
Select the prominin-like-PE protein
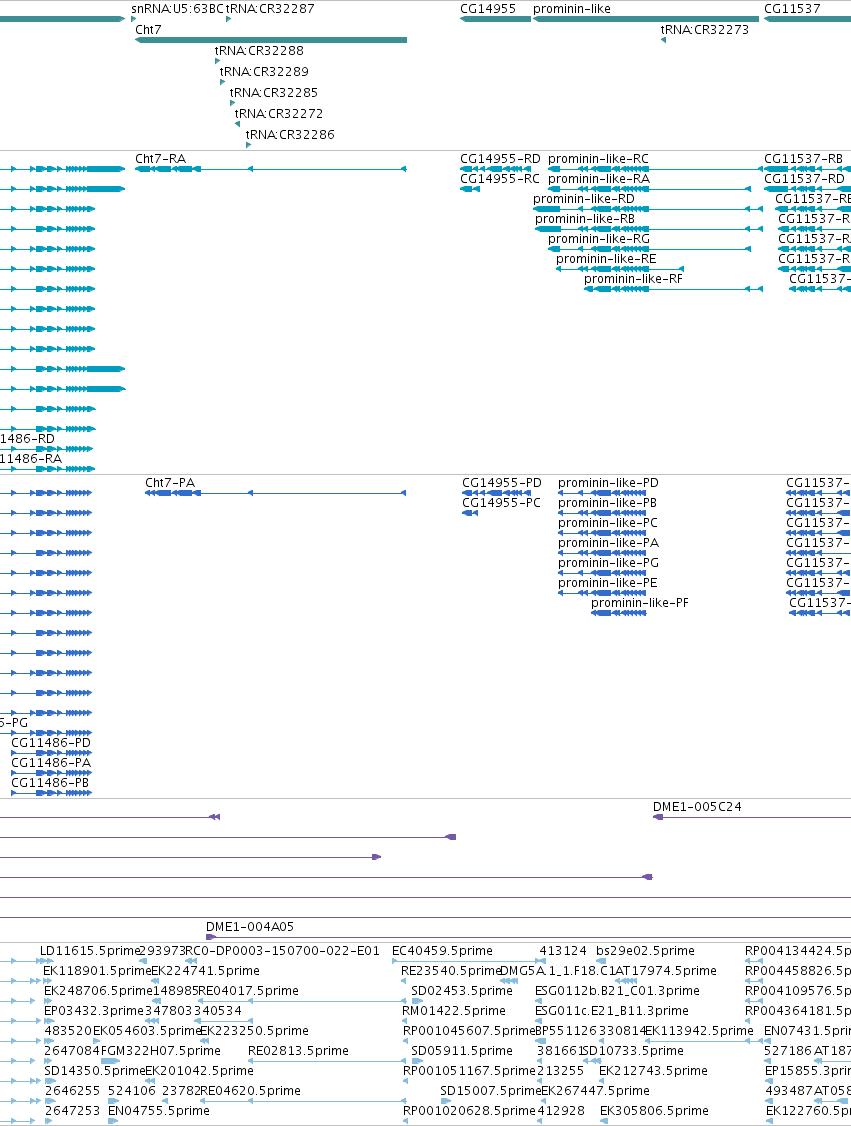[x=608, y=583]
